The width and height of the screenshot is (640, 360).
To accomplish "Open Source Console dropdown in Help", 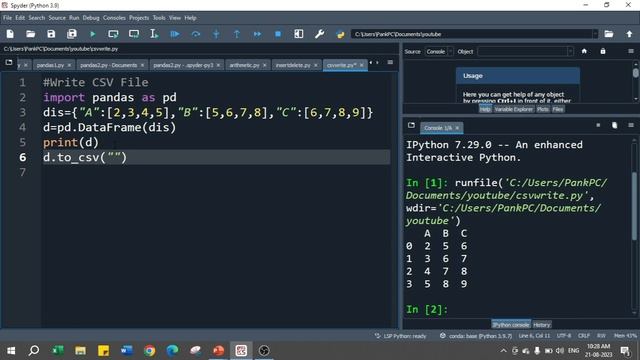I will pos(439,51).
